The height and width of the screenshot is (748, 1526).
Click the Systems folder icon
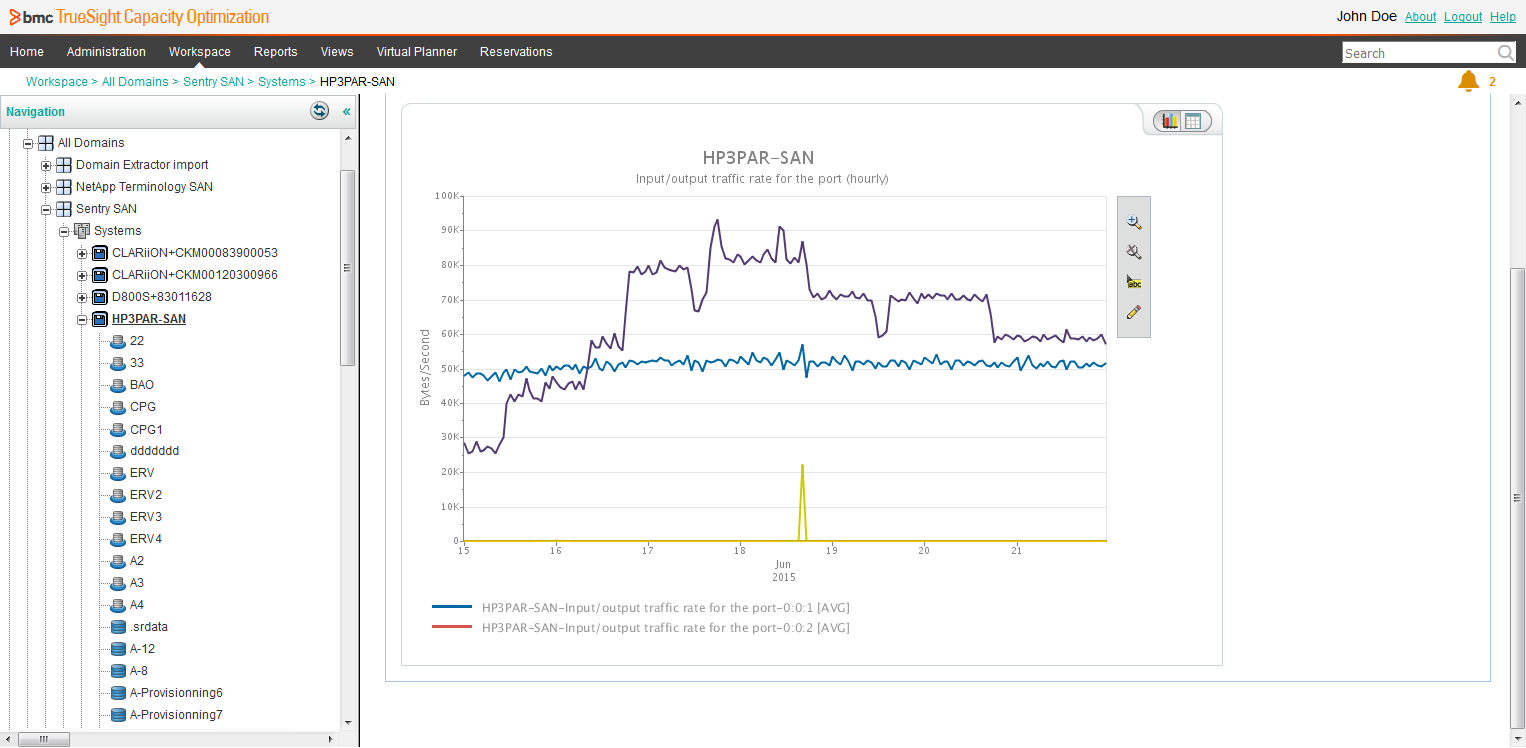(x=82, y=231)
